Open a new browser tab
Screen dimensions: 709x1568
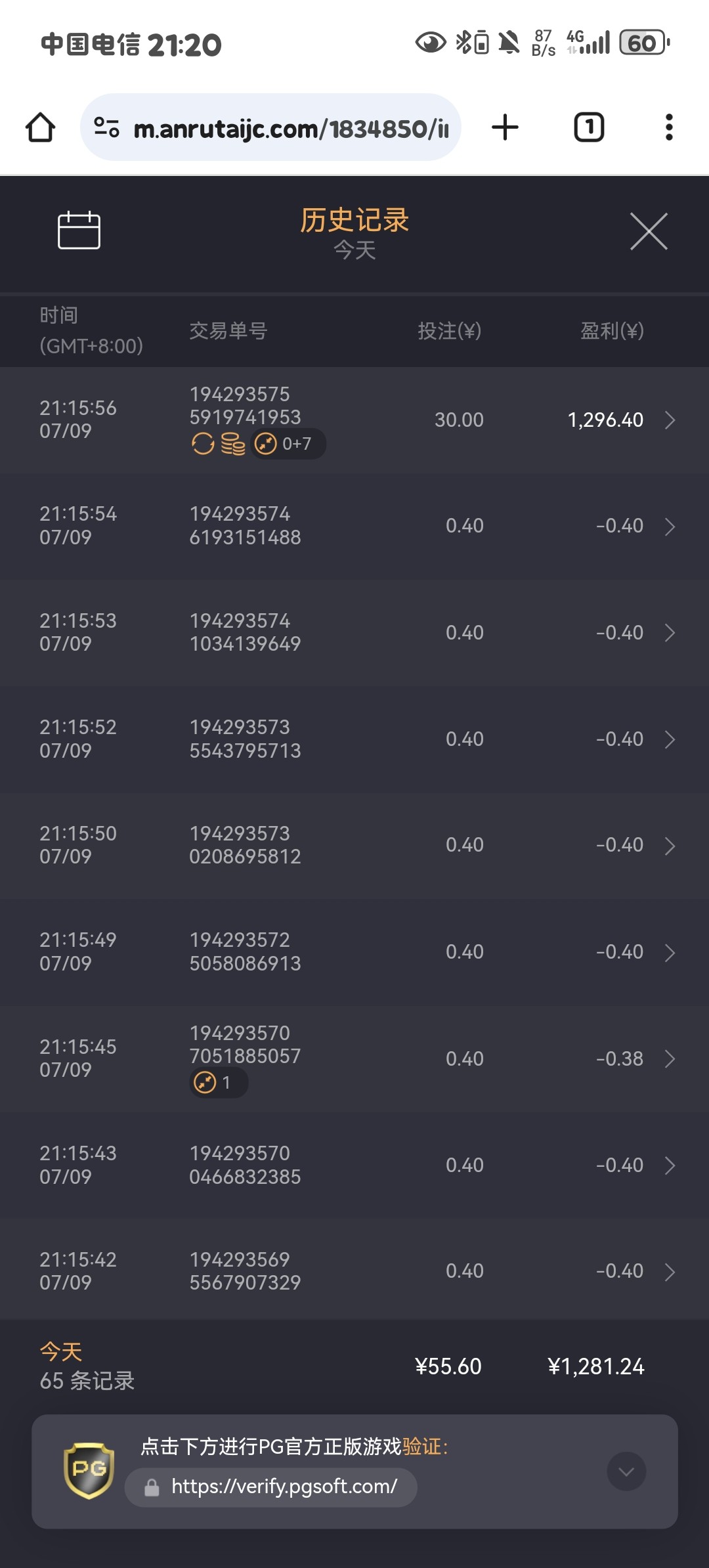[505, 127]
